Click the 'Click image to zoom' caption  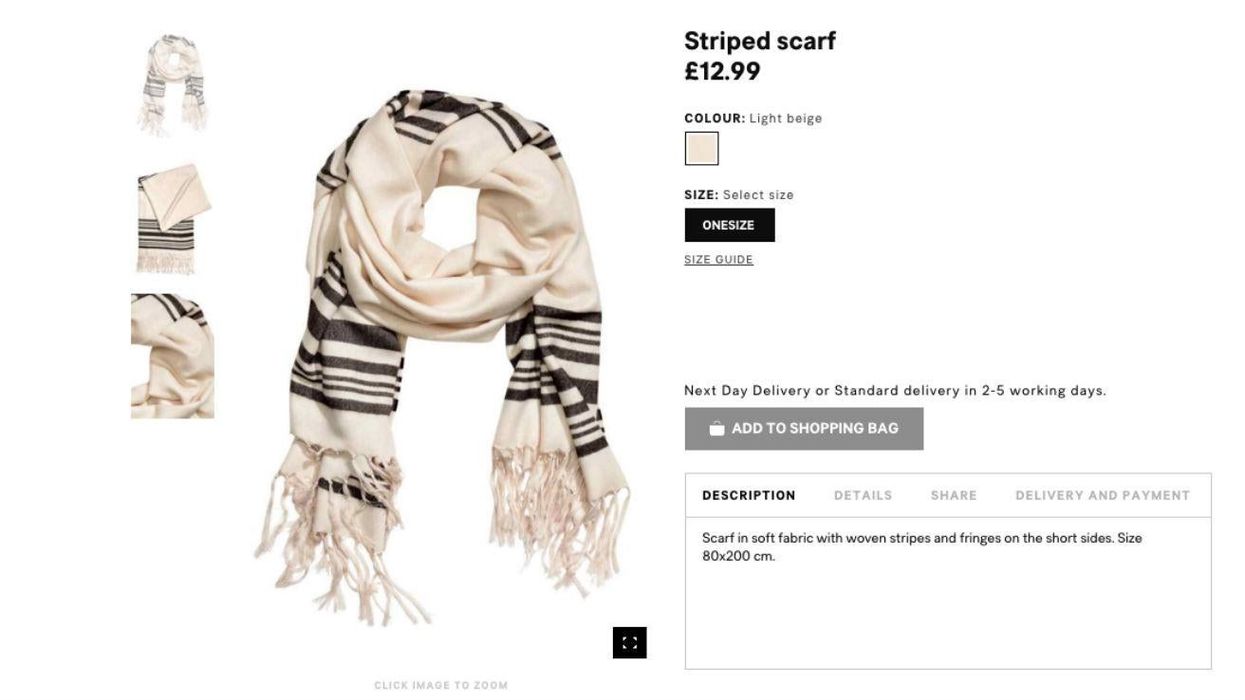[x=441, y=686]
